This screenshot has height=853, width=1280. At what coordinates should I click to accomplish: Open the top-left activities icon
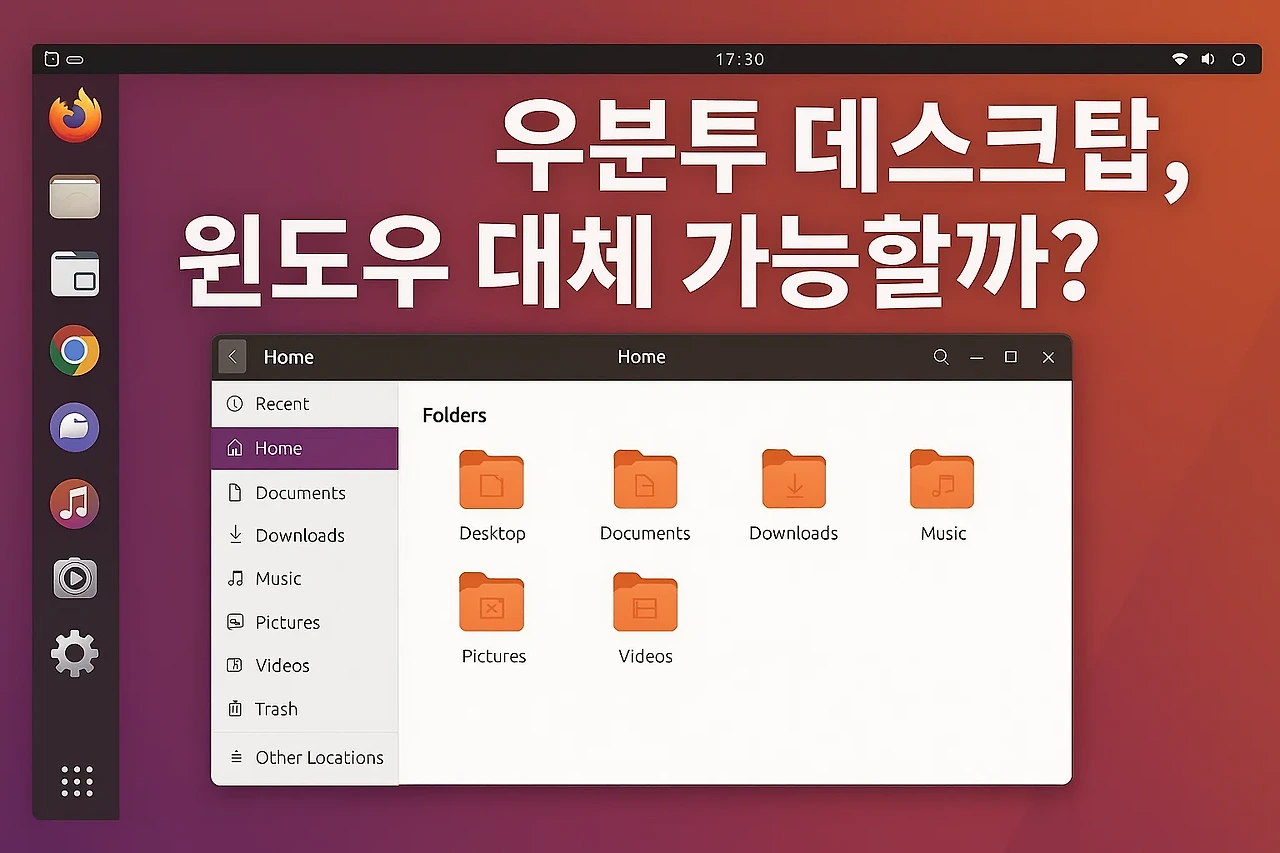52,59
